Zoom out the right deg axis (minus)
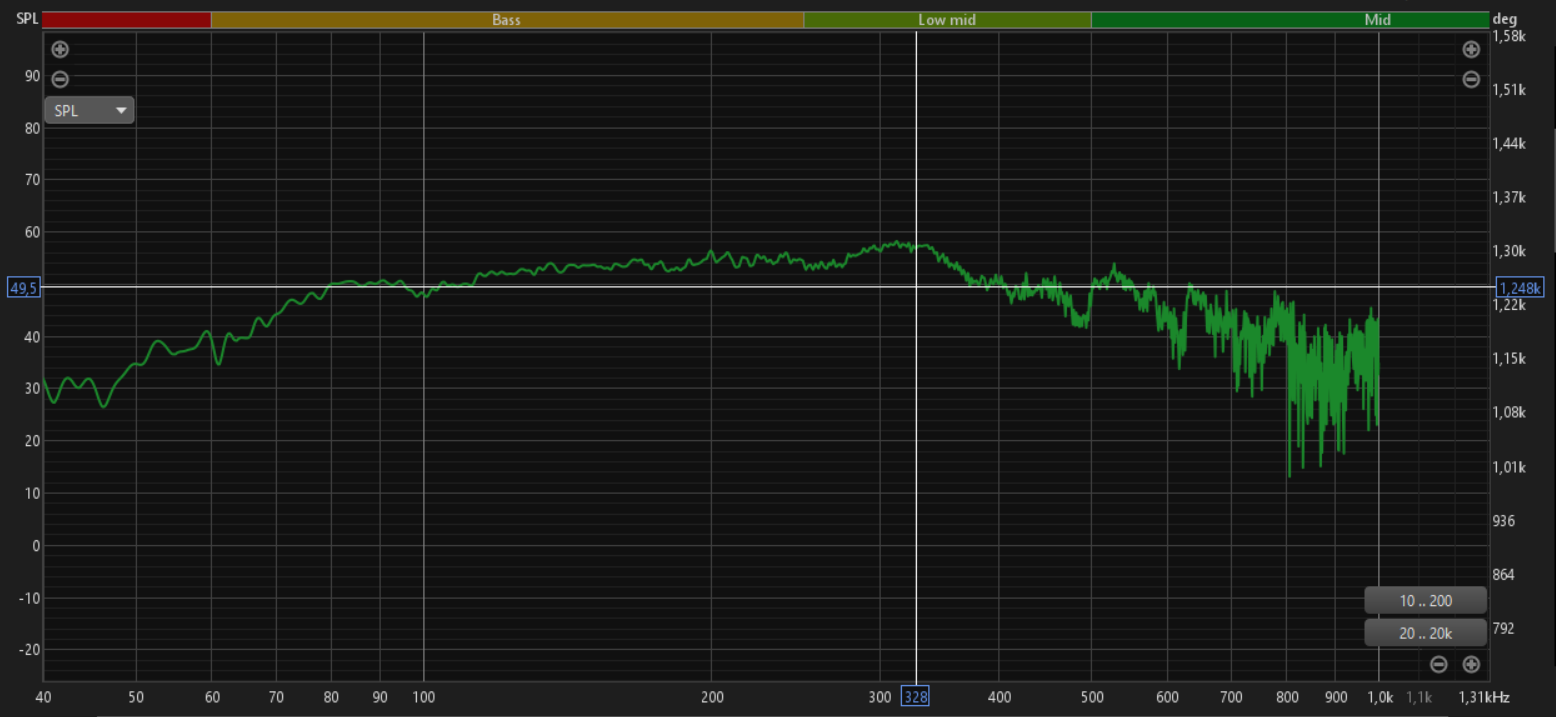1556x717 pixels. 1470,79
